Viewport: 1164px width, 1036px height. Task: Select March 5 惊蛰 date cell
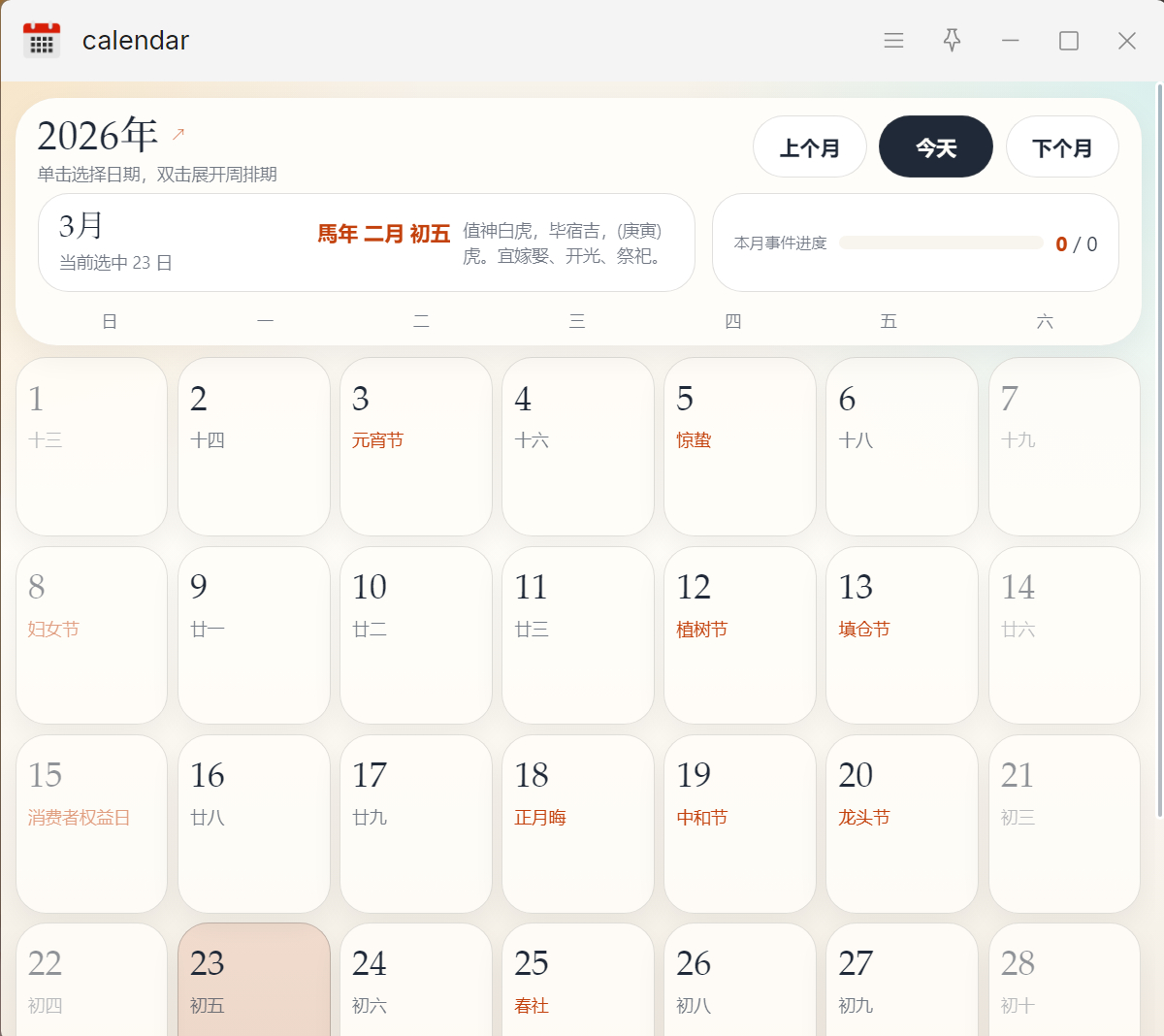point(739,446)
